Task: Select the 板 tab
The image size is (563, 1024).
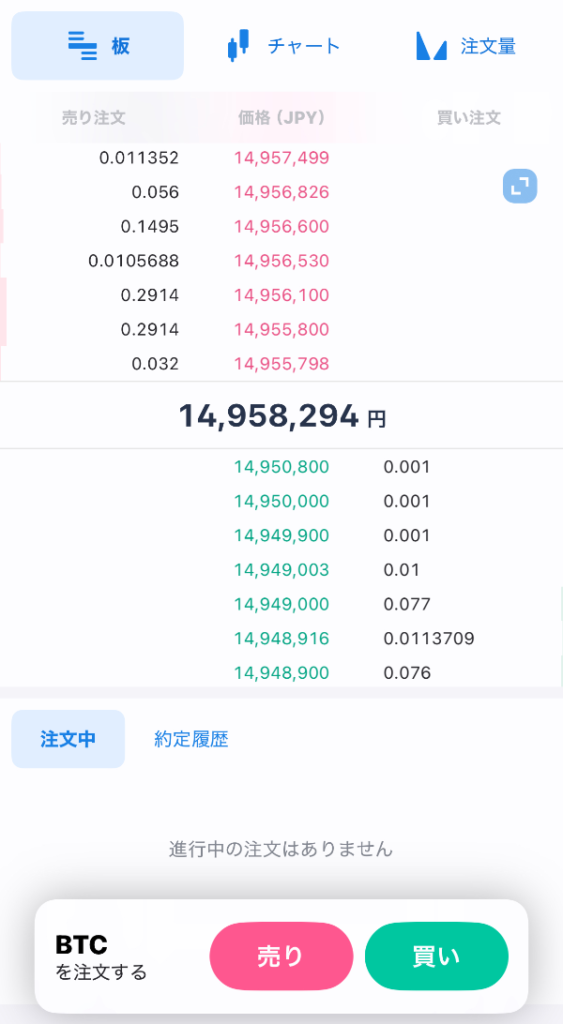Action: 97,46
